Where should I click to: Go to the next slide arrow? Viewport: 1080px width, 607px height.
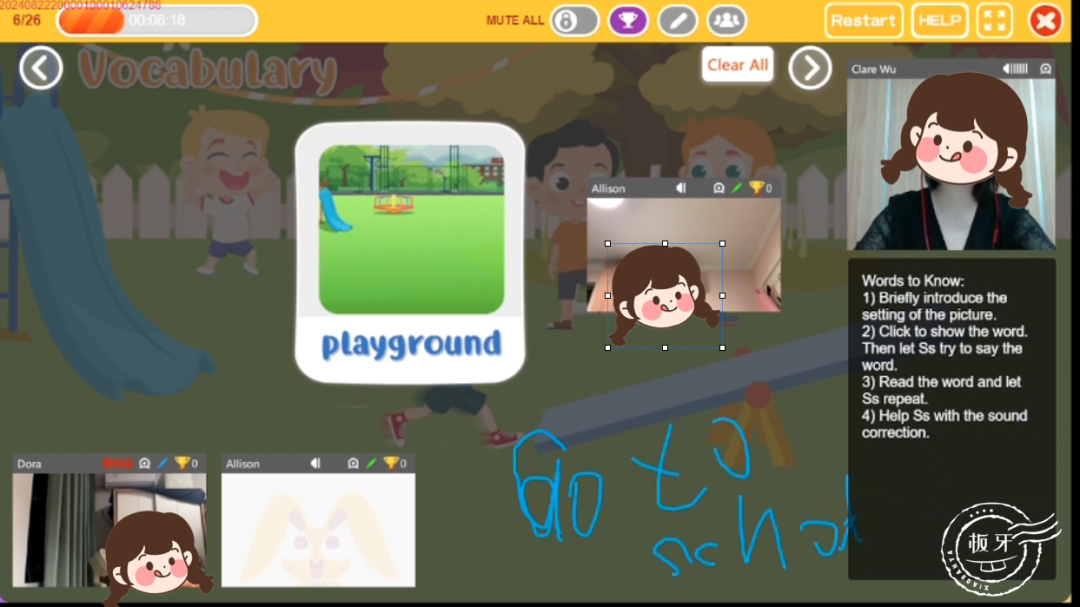pos(810,68)
